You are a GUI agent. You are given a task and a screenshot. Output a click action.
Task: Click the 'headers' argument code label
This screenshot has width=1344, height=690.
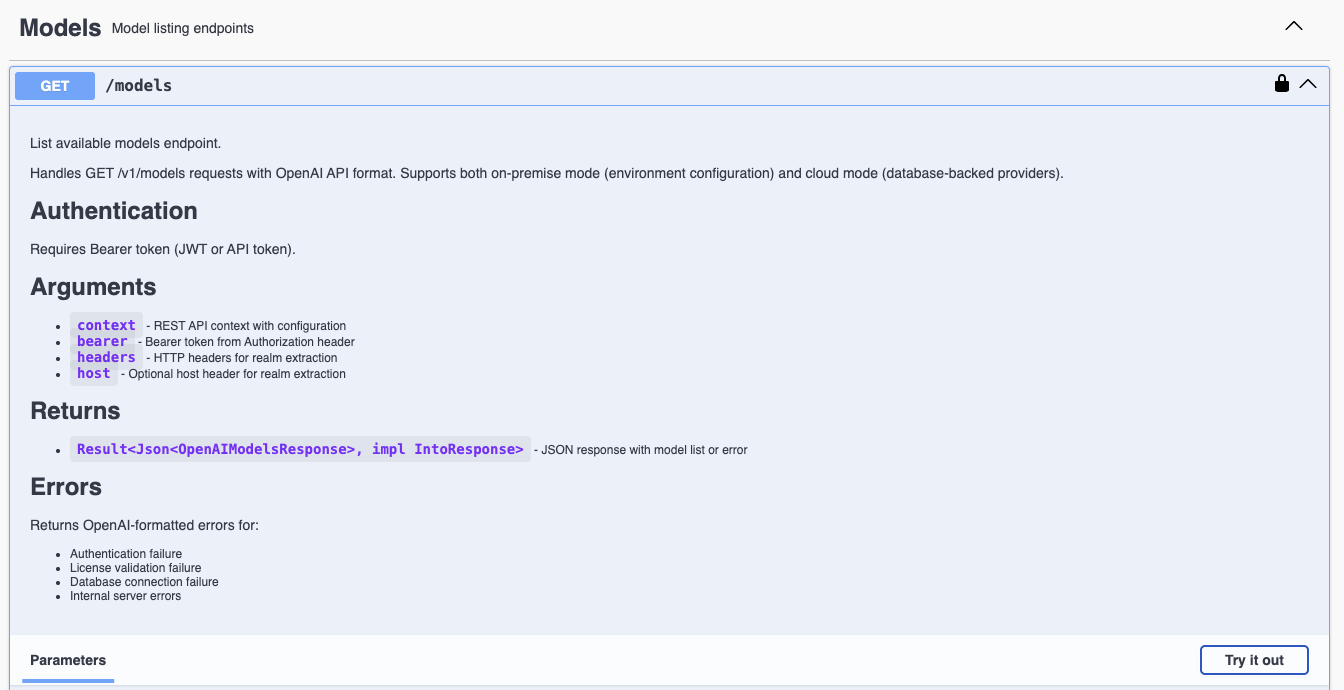pyautogui.click(x=106, y=357)
